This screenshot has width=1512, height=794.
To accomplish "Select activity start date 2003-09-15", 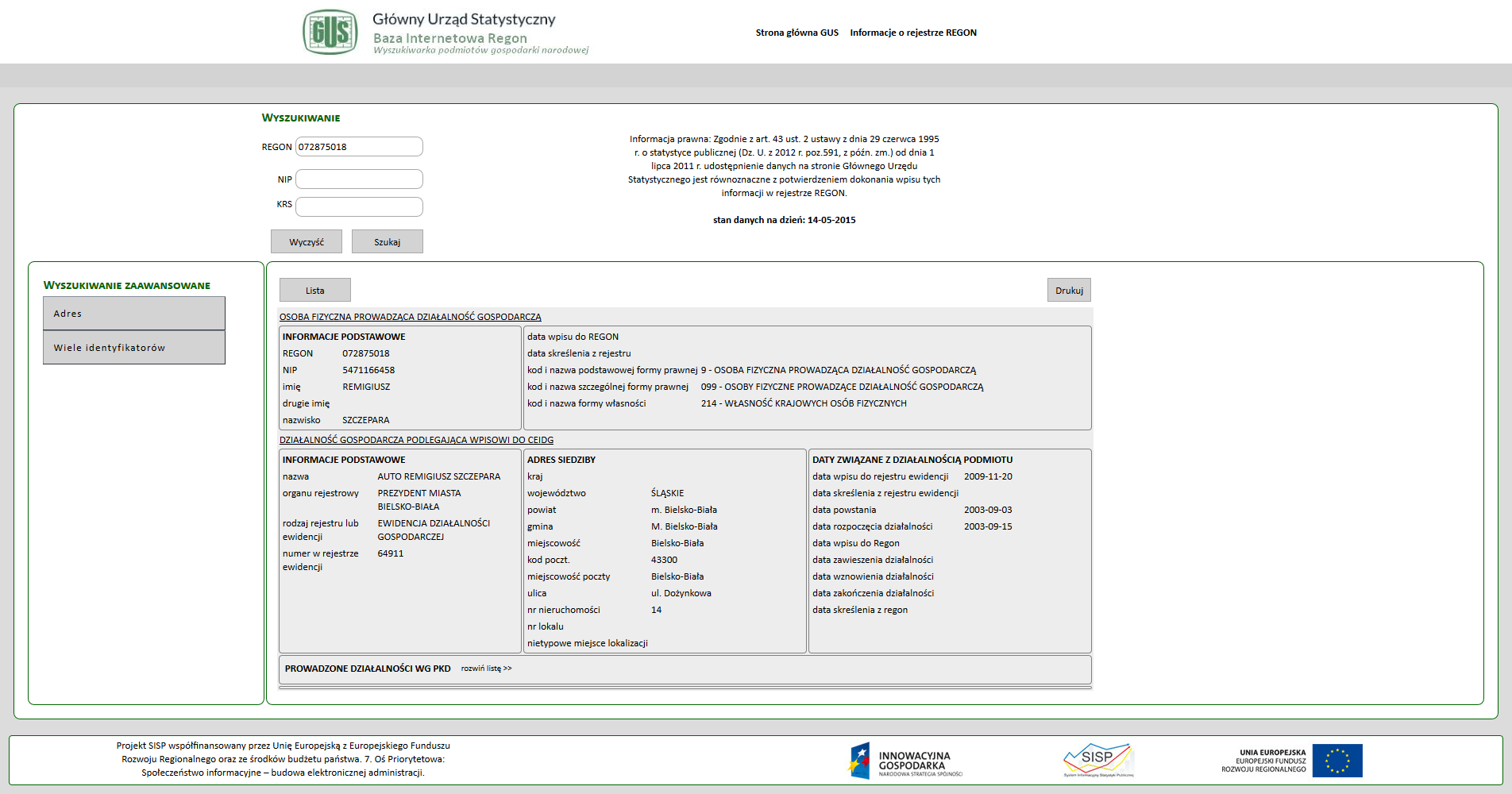I will pos(988,526).
